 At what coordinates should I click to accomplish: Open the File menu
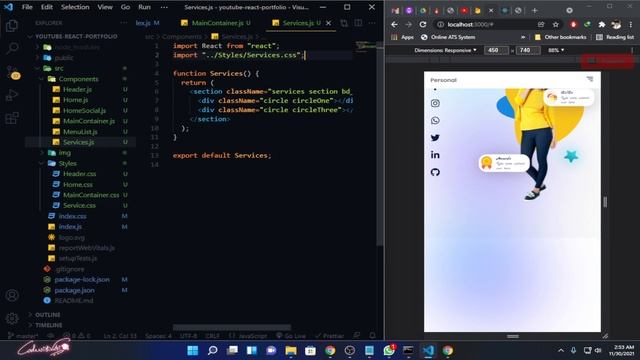pos(27,7)
